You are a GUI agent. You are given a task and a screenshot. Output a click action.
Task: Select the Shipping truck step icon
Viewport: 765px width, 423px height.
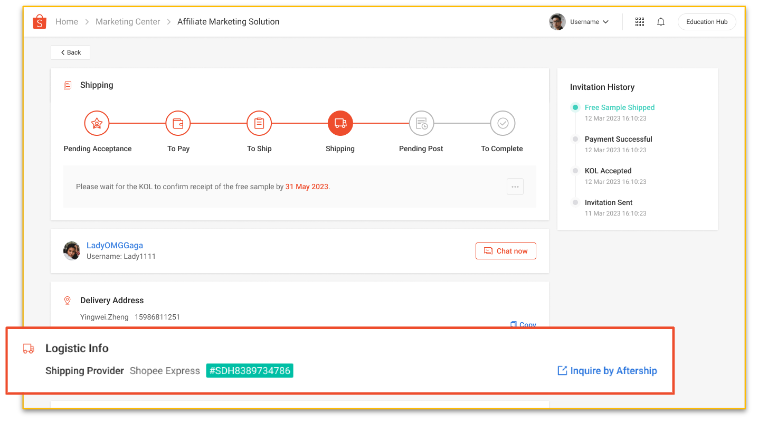(340, 123)
